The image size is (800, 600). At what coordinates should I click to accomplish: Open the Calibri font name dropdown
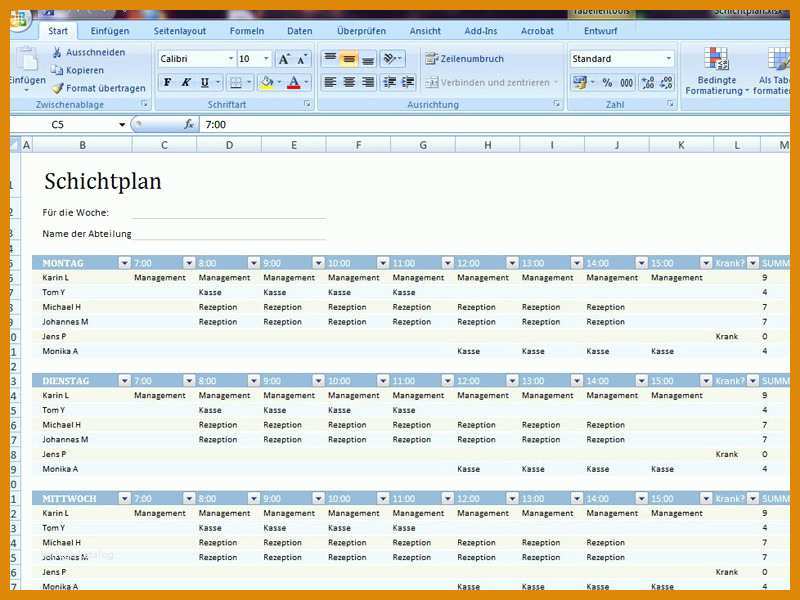[231, 59]
